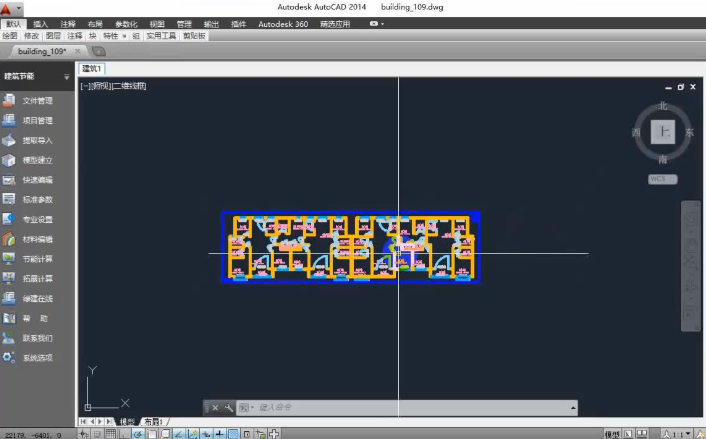Expand the 建筑节能 panel dropdown arrow
This screenshot has width=706, height=439.
click(67, 77)
